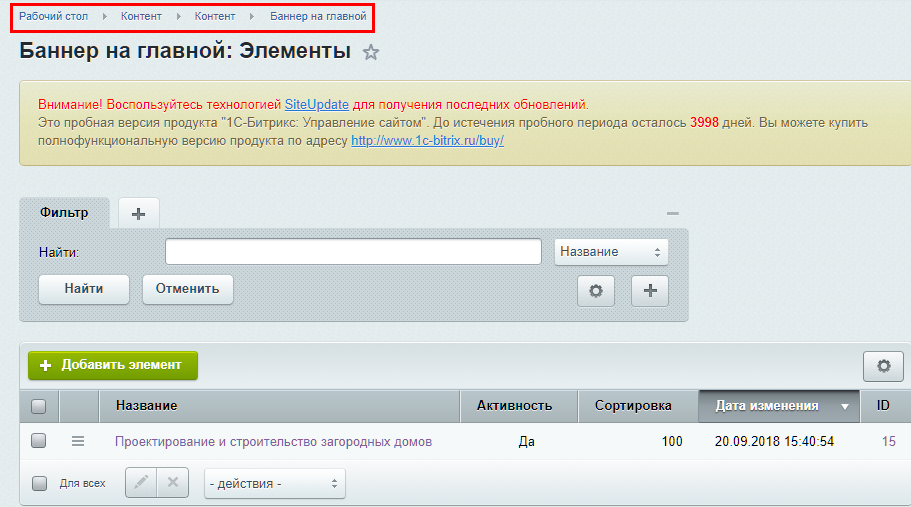
Task: Open list settings gear above table
Action: click(x=883, y=366)
